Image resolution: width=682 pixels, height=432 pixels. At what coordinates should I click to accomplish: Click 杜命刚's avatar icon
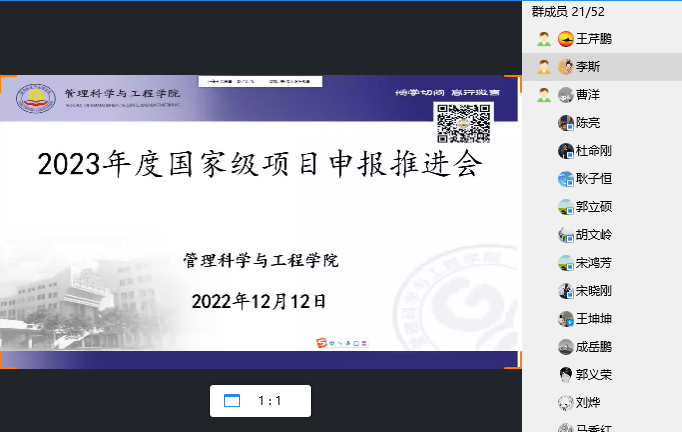tap(566, 151)
